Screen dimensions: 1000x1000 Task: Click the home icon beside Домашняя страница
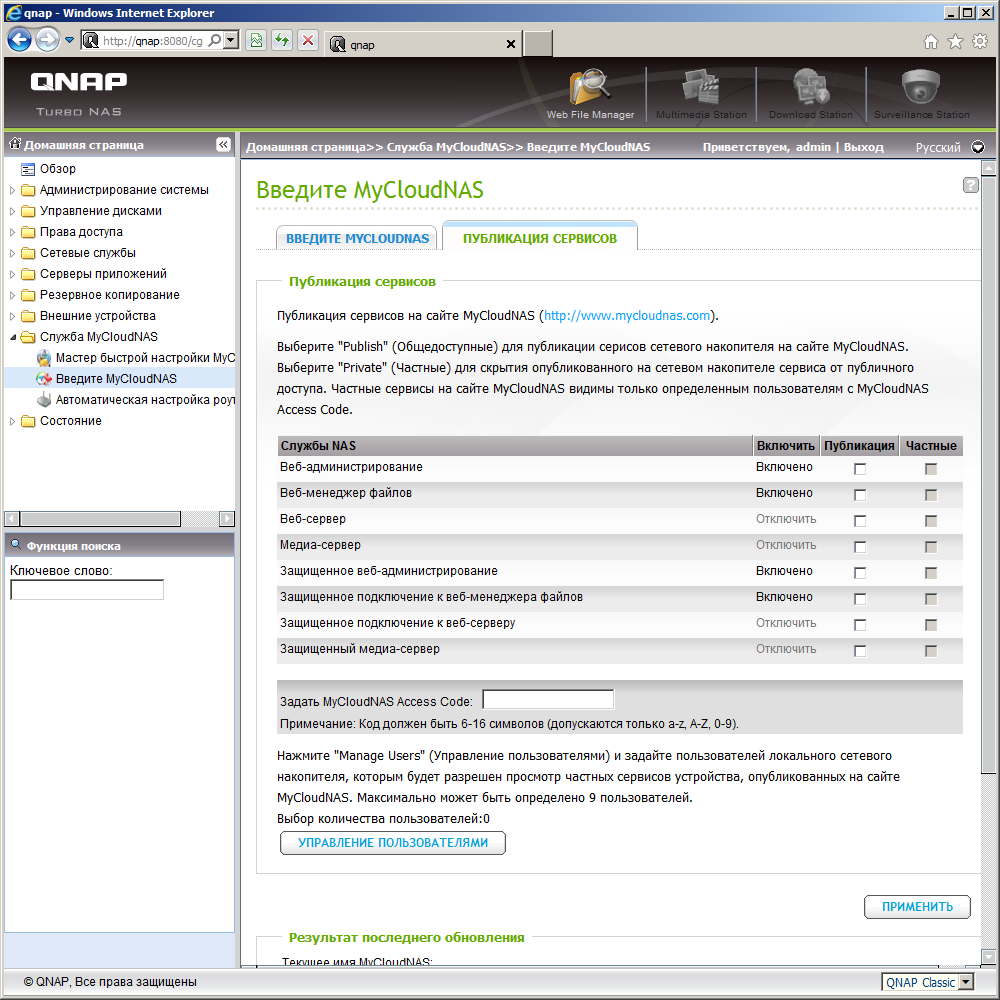pyautogui.click(x=15, y=144)
